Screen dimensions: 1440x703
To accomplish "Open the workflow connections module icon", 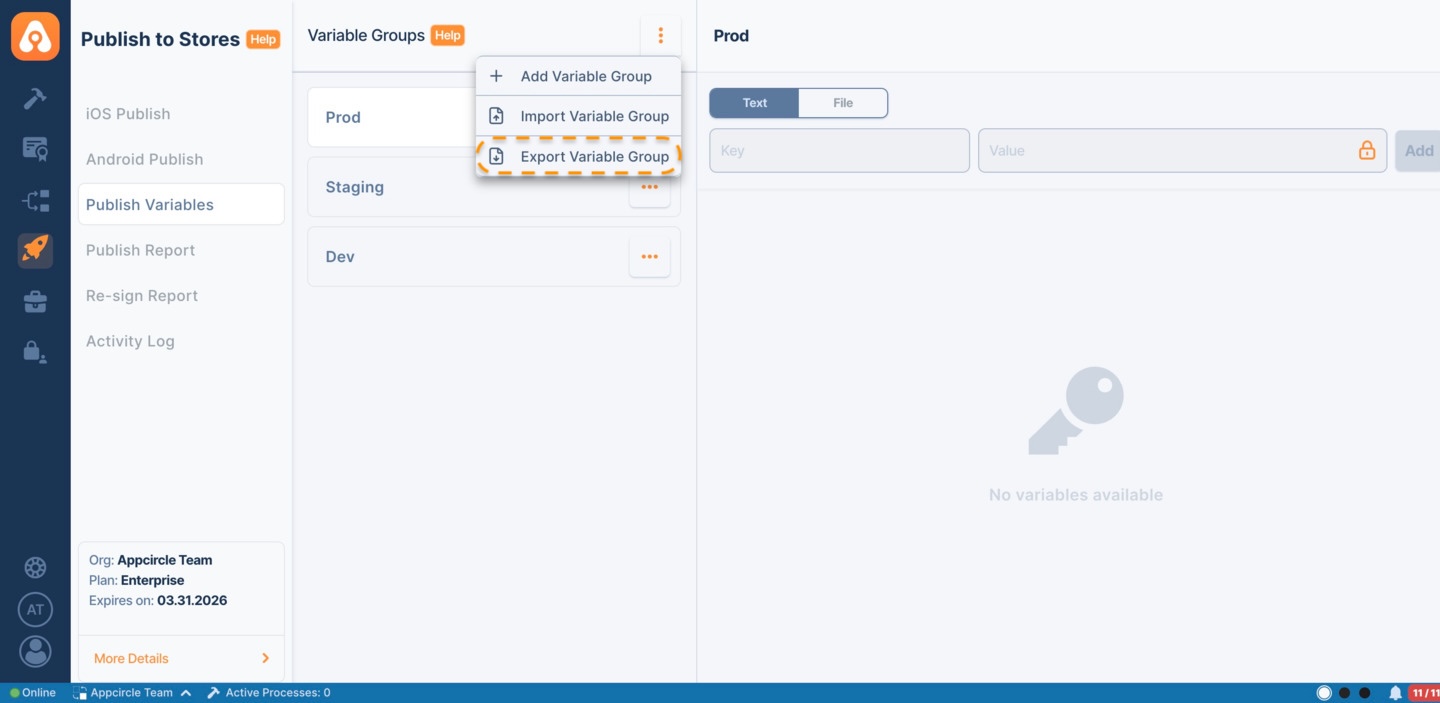I will pyautogui.click(x=35, y=200).
